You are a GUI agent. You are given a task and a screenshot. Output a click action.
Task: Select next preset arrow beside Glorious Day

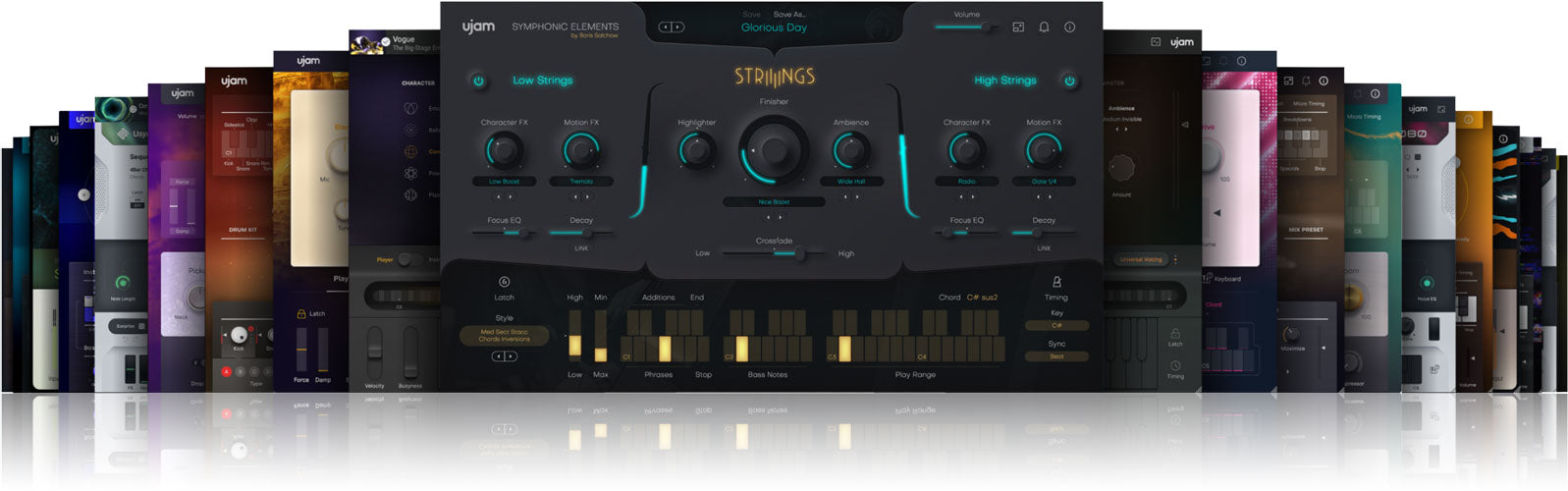(678, 27)
